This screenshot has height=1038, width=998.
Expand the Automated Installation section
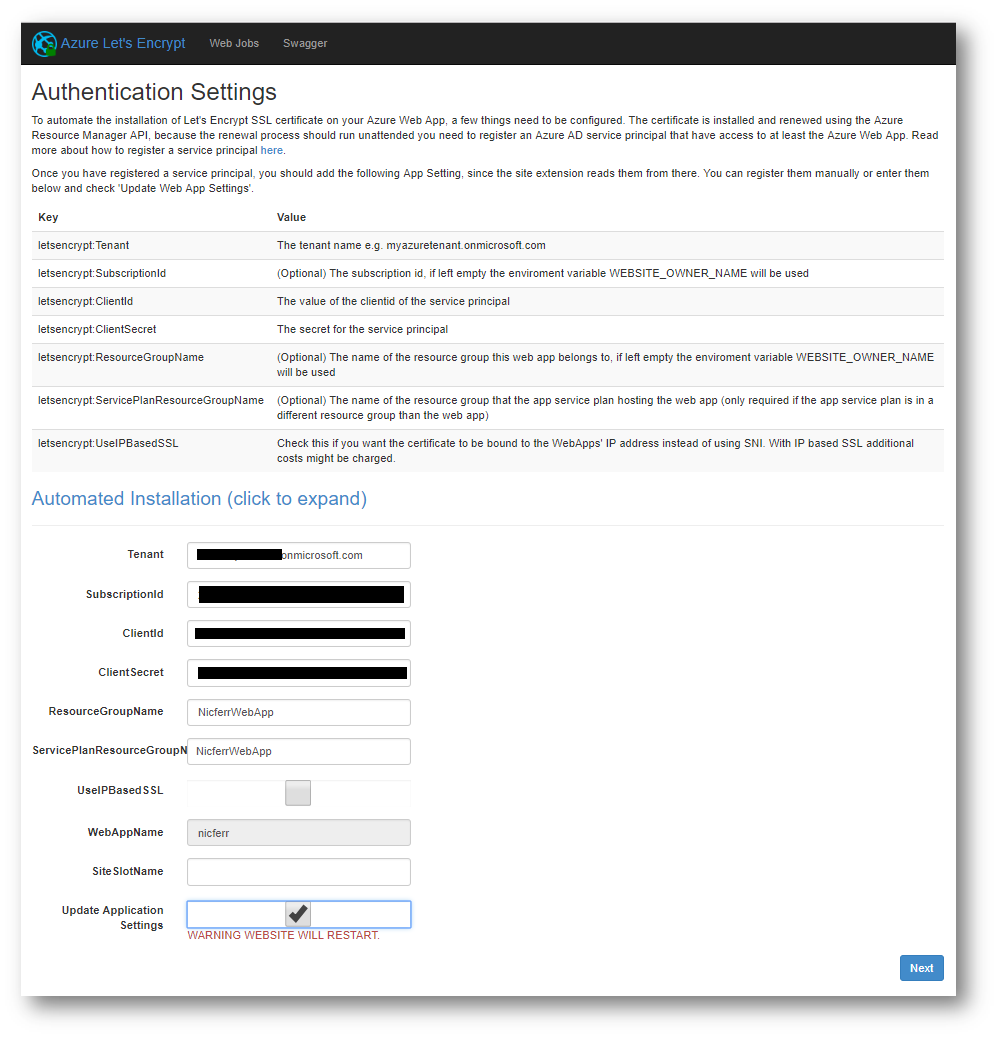[199, 499]
